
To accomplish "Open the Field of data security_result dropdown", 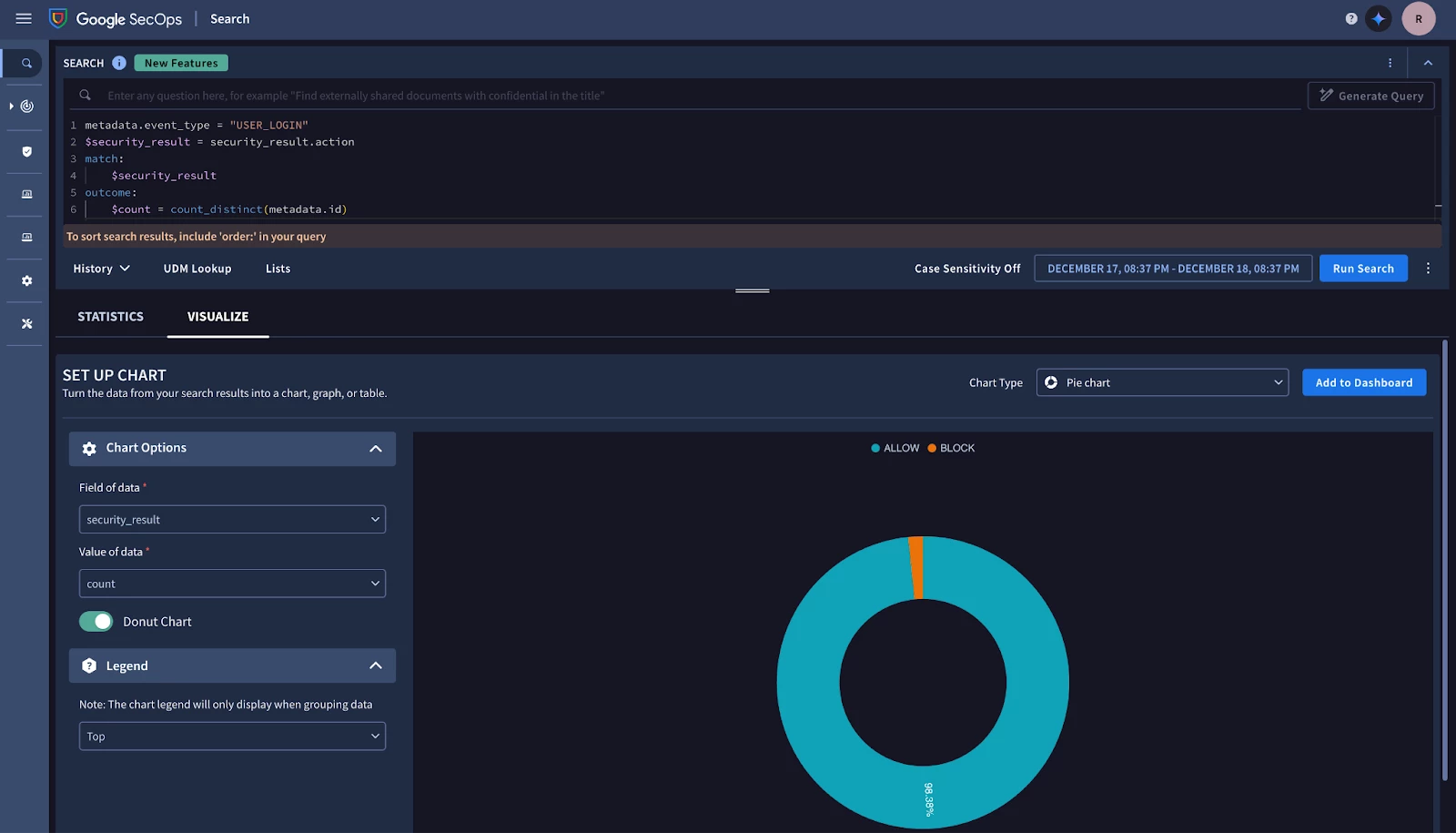I will (232, 520).
